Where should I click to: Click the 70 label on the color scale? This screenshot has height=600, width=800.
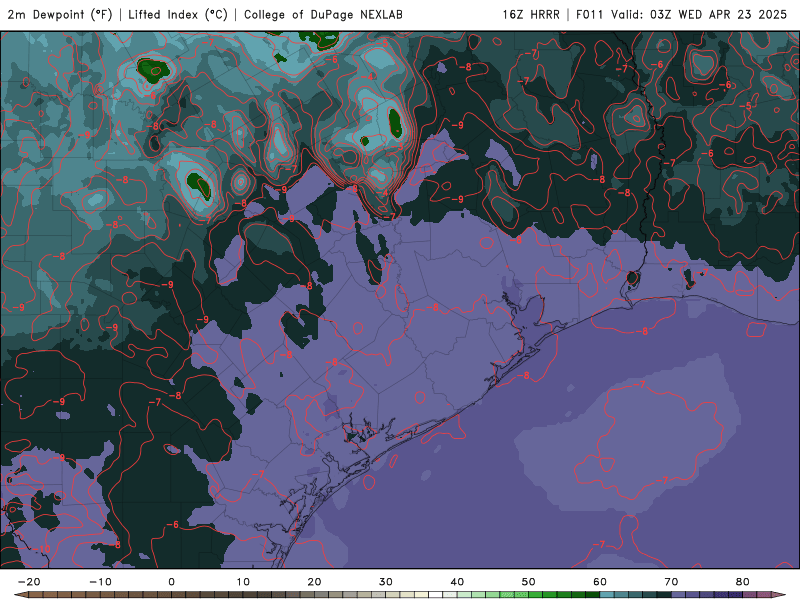point(671,582)
